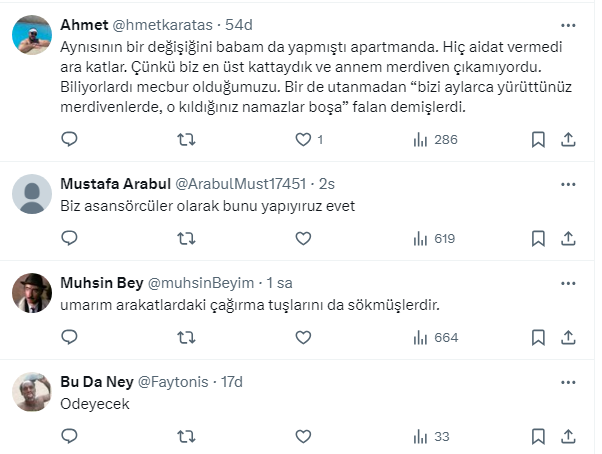Expand options menu for Muhsin Bey's tweet
This screenshot has height=454, width=602.
coord(568,283)
